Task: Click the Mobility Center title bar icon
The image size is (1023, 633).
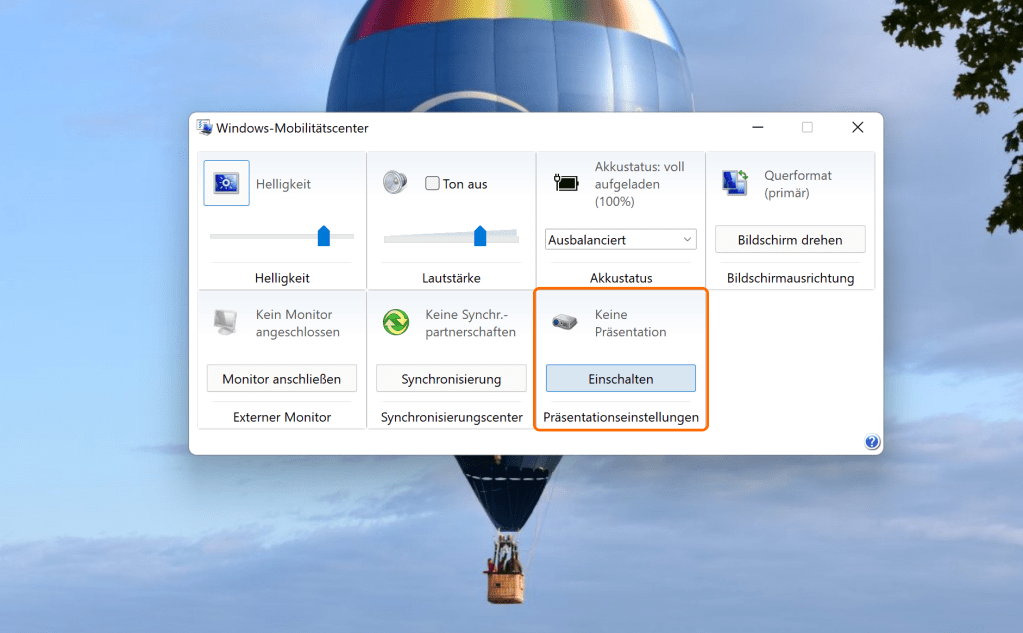Action: 205,128
